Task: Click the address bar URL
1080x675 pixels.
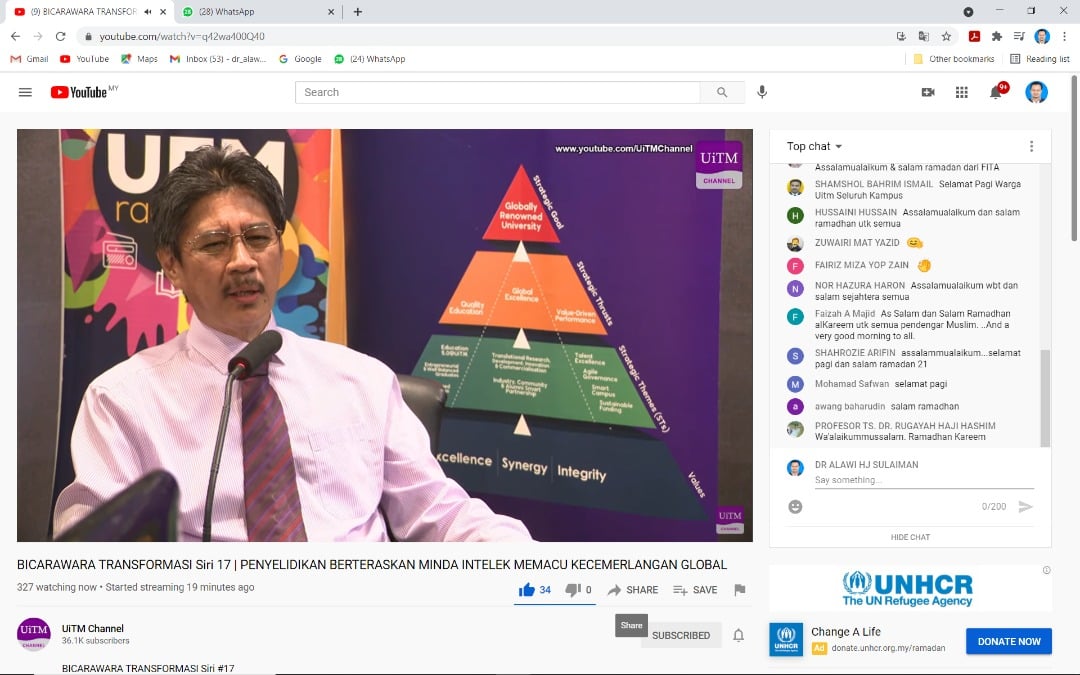Action: (182, 37)
